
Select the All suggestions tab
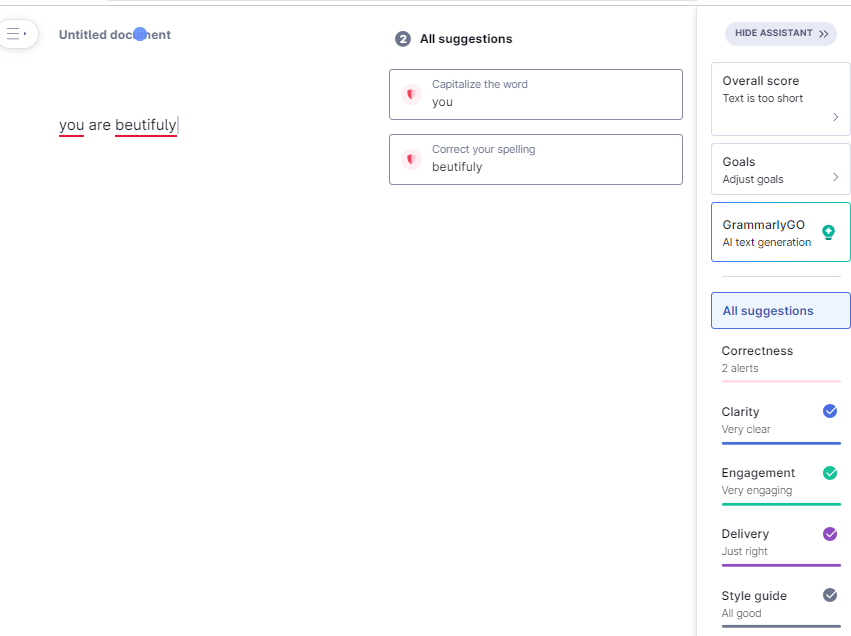780,311
